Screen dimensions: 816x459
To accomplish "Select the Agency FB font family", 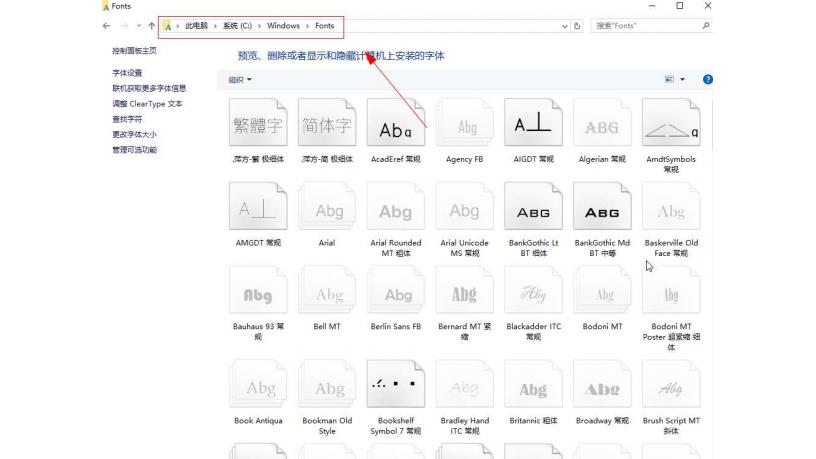I will click(464, 123).
